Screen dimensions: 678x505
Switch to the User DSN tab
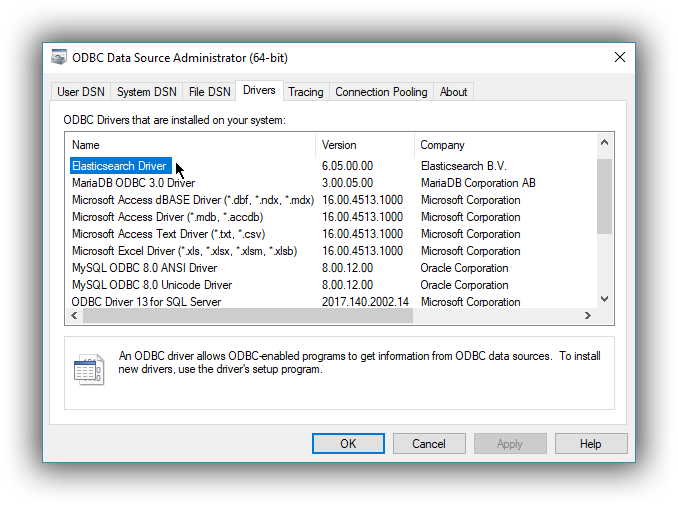click(81, 92)
